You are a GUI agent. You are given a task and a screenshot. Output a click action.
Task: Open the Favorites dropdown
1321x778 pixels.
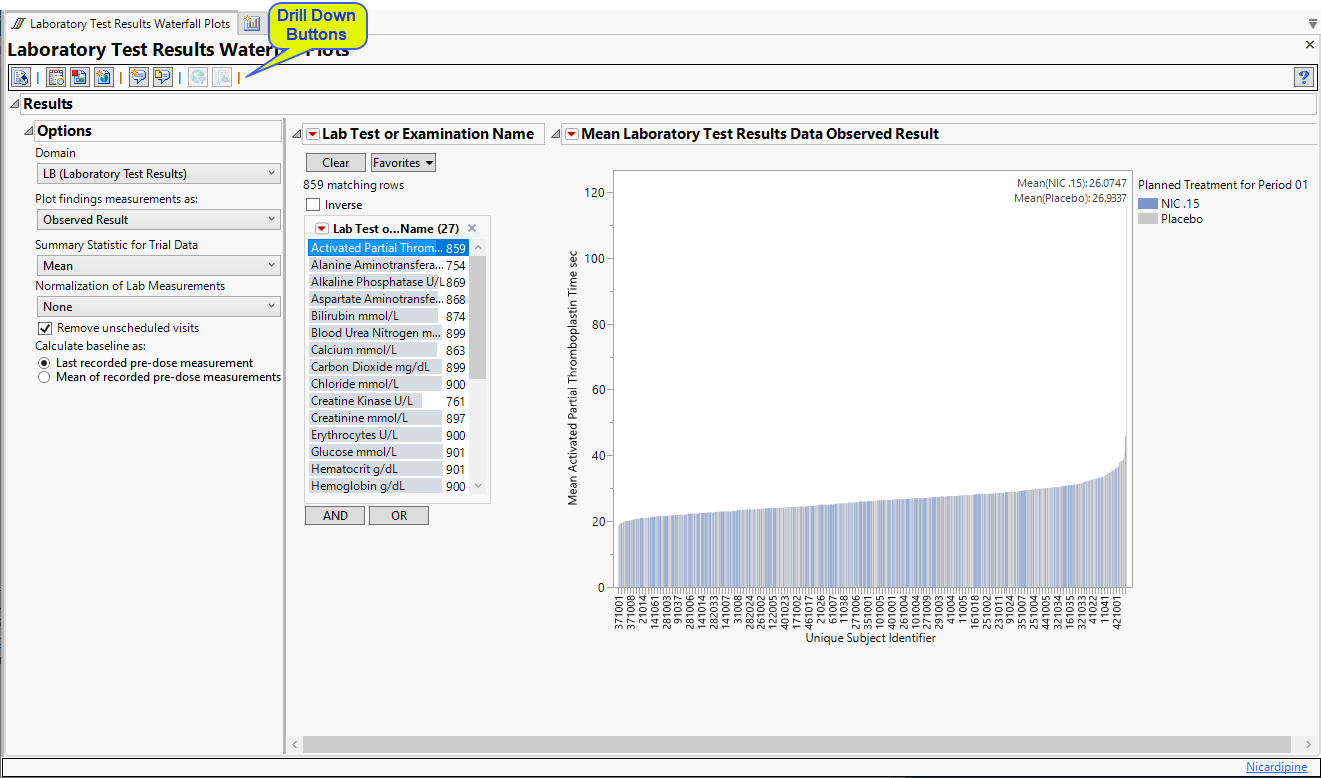[403, 163]
